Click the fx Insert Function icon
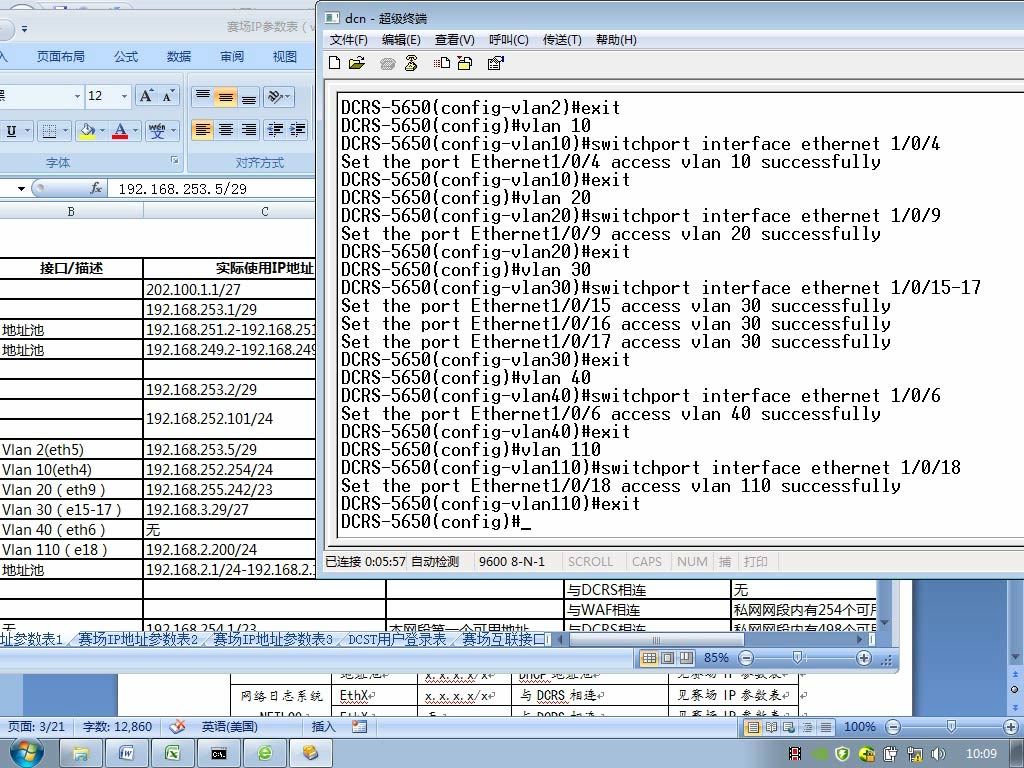Screen dimensions: 1024x768 click(96, 188)
